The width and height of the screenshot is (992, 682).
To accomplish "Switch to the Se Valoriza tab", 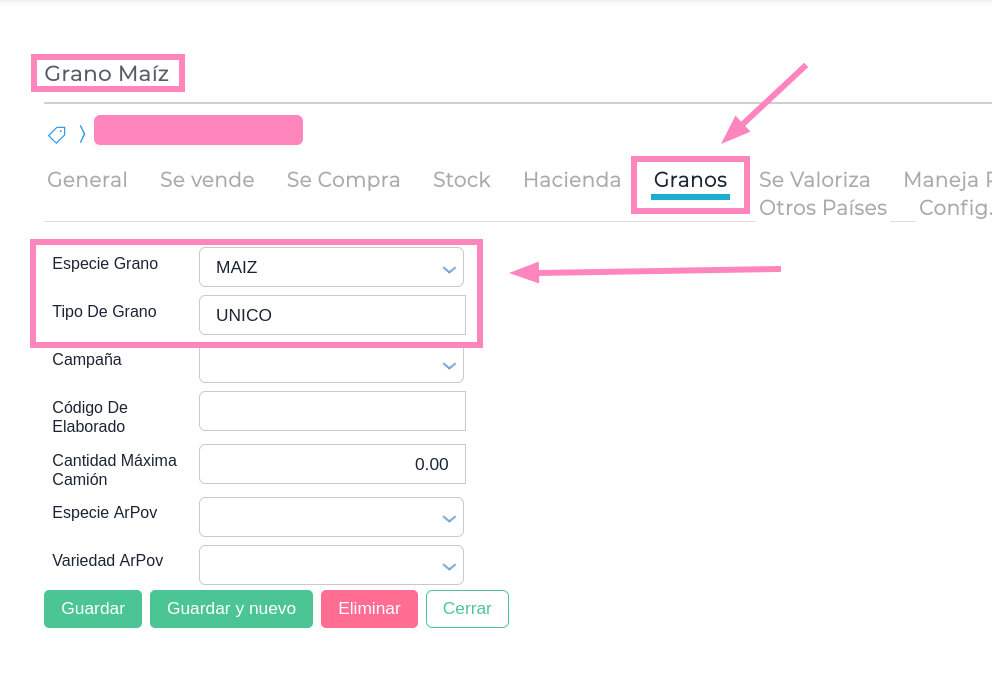I will (814, 180).
